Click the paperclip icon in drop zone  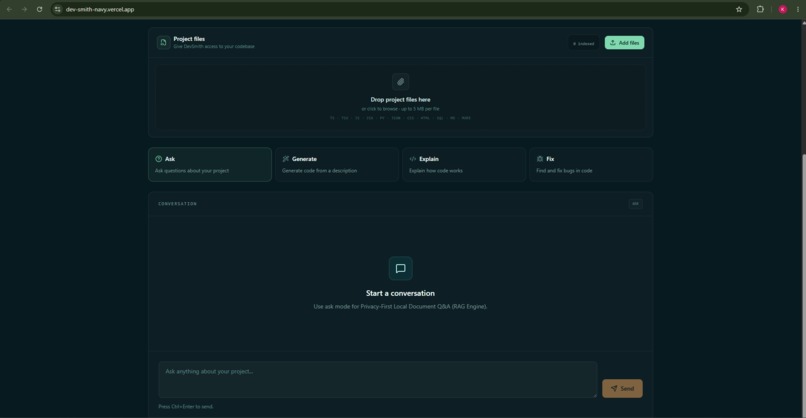tap(400, 82)
